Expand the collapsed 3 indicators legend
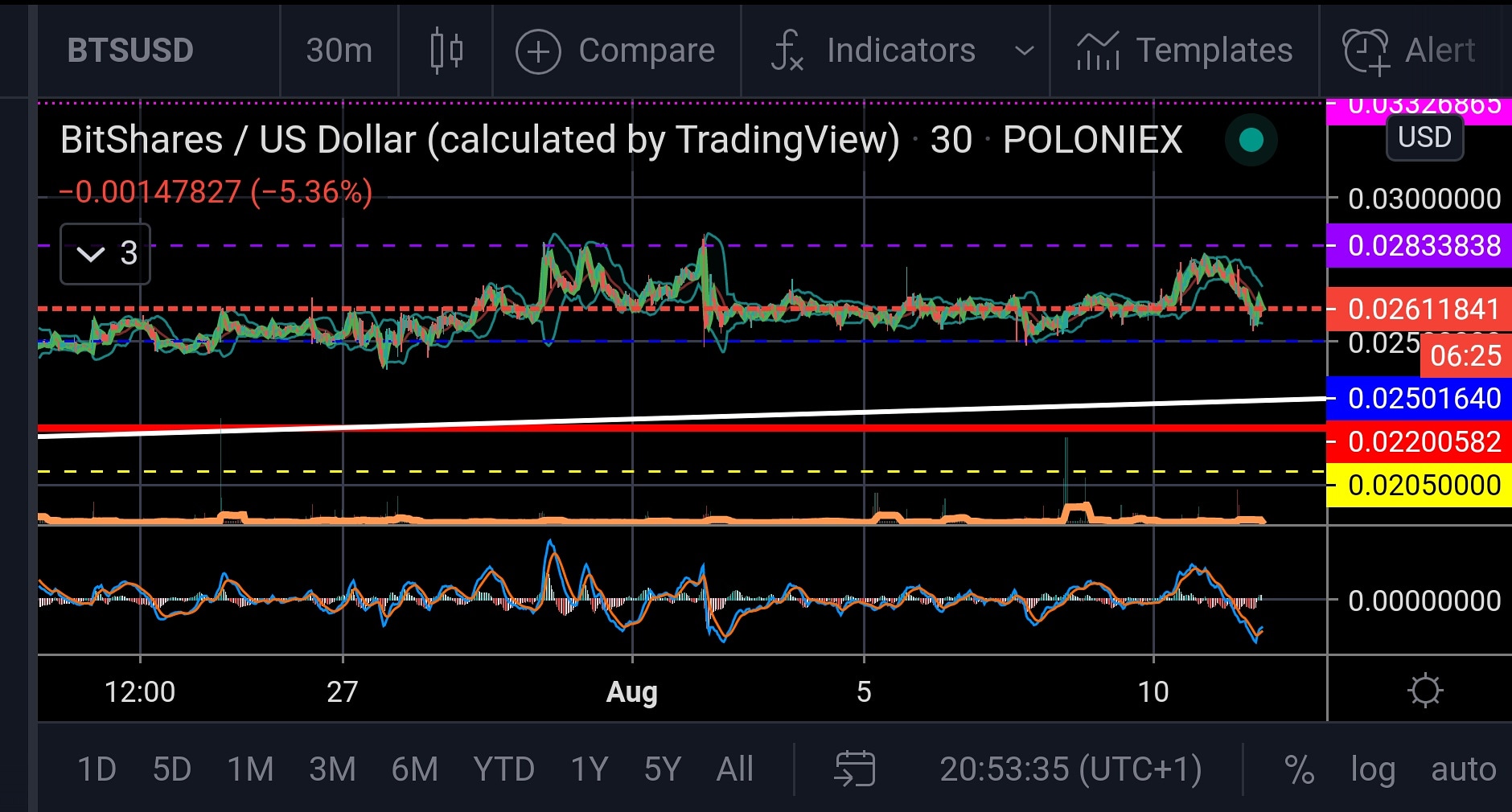 click(105, 254)
